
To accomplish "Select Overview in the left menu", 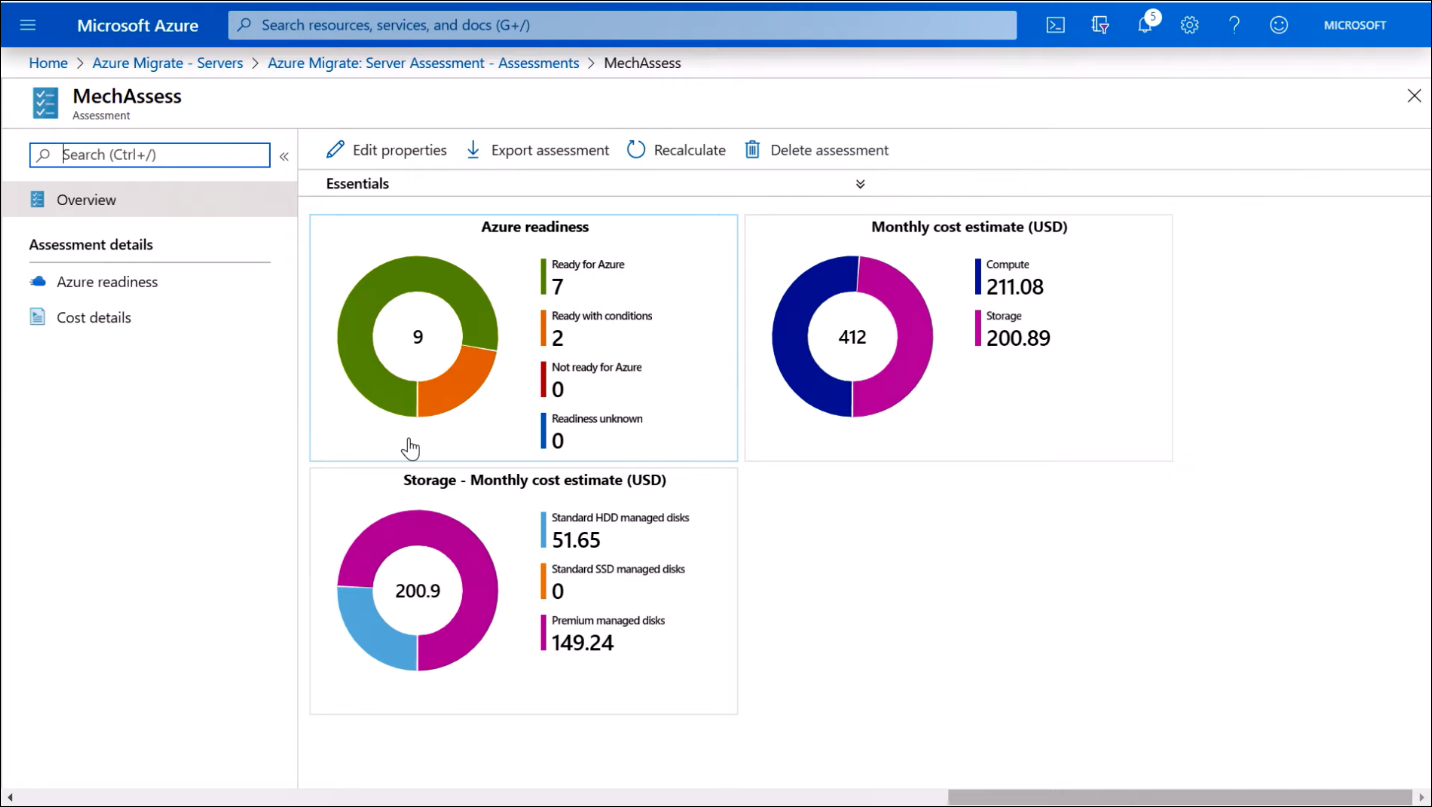I will pos(149,200).
